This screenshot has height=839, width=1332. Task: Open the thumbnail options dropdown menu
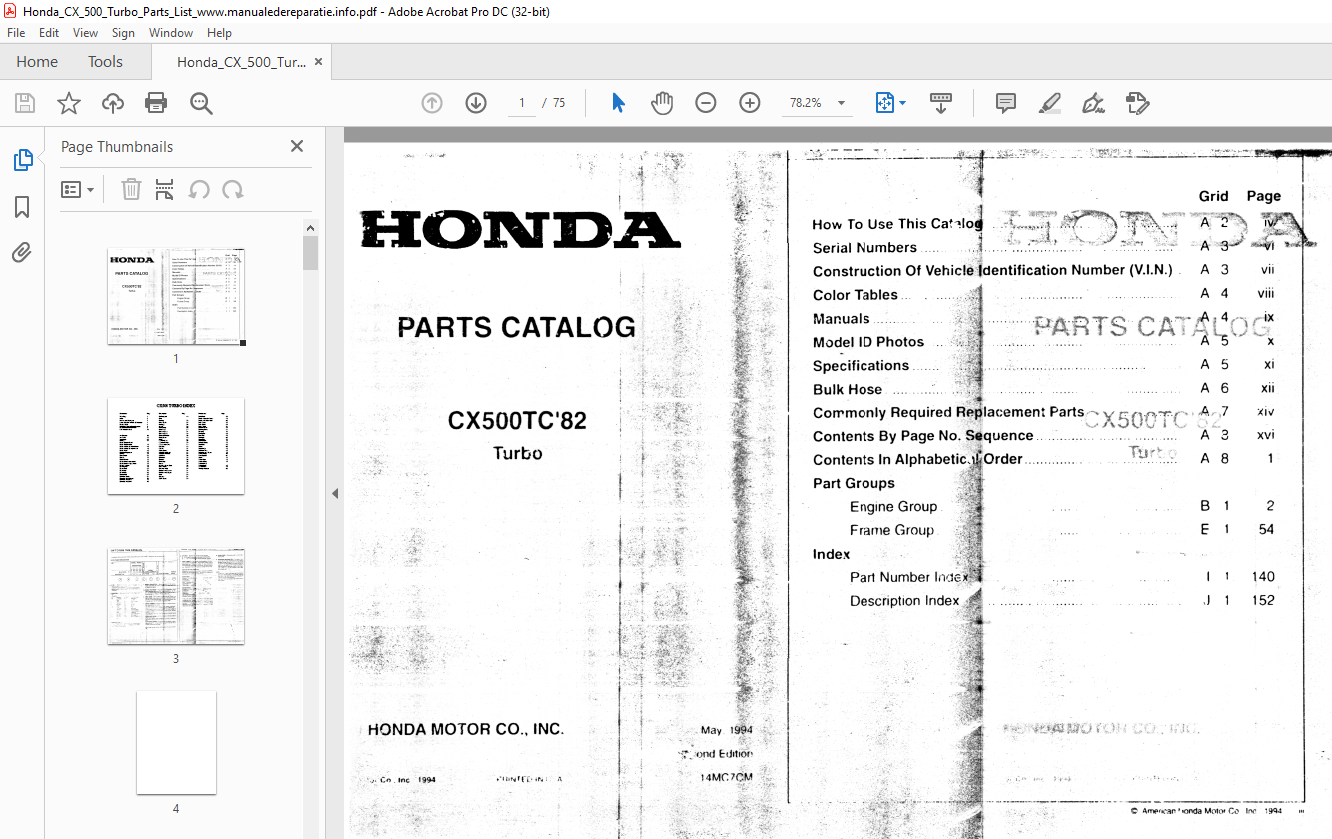(x=77, y=189)
